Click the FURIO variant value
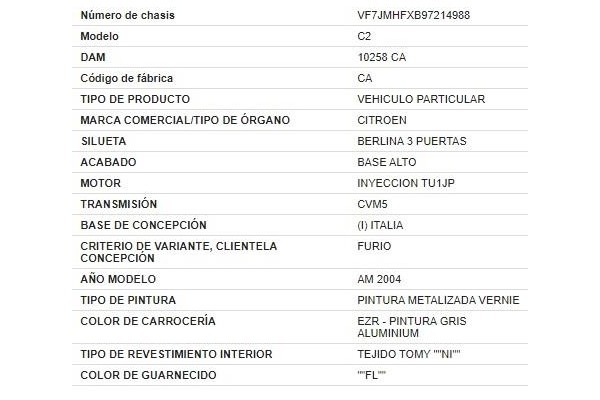 (x=374, y=246)
